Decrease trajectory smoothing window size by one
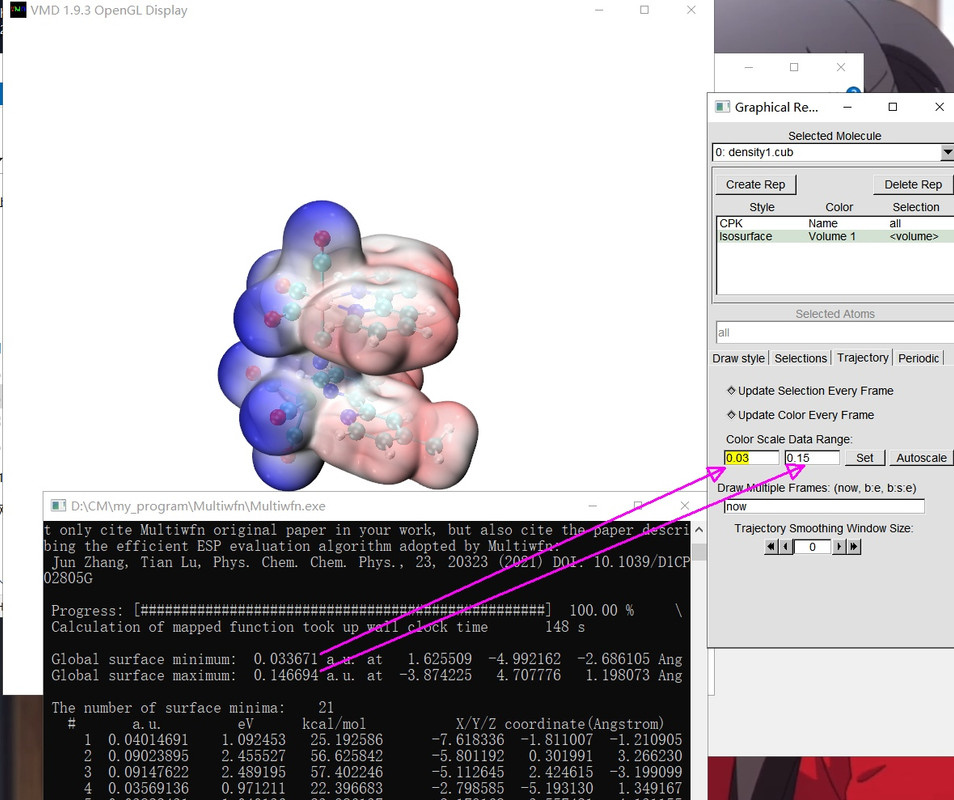This screenshot has height=800, width=954. (785, 546)
